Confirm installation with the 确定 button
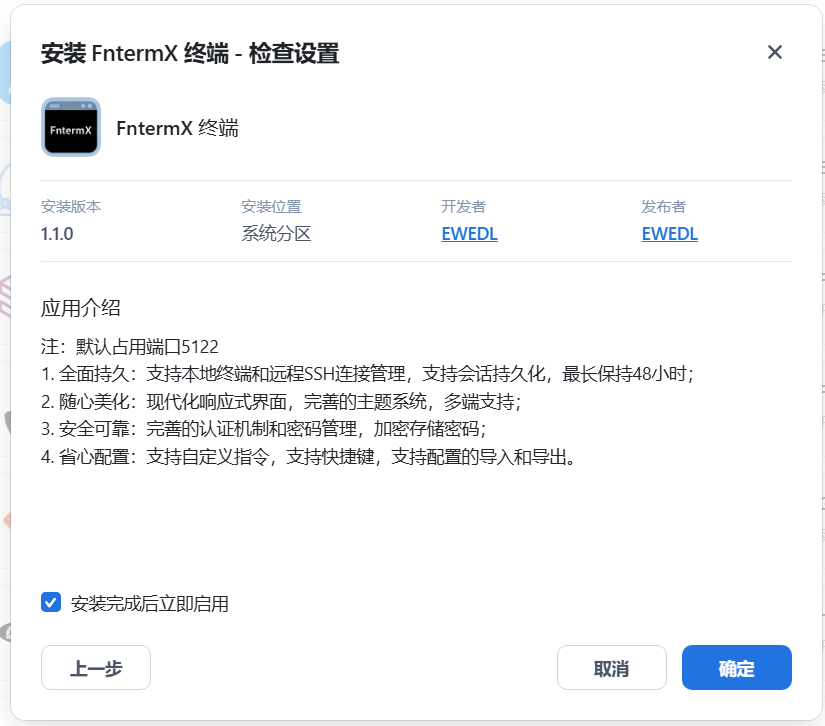The height and width of the screenshot is (726, 825). pyautogui.click(x=736, y=668)
